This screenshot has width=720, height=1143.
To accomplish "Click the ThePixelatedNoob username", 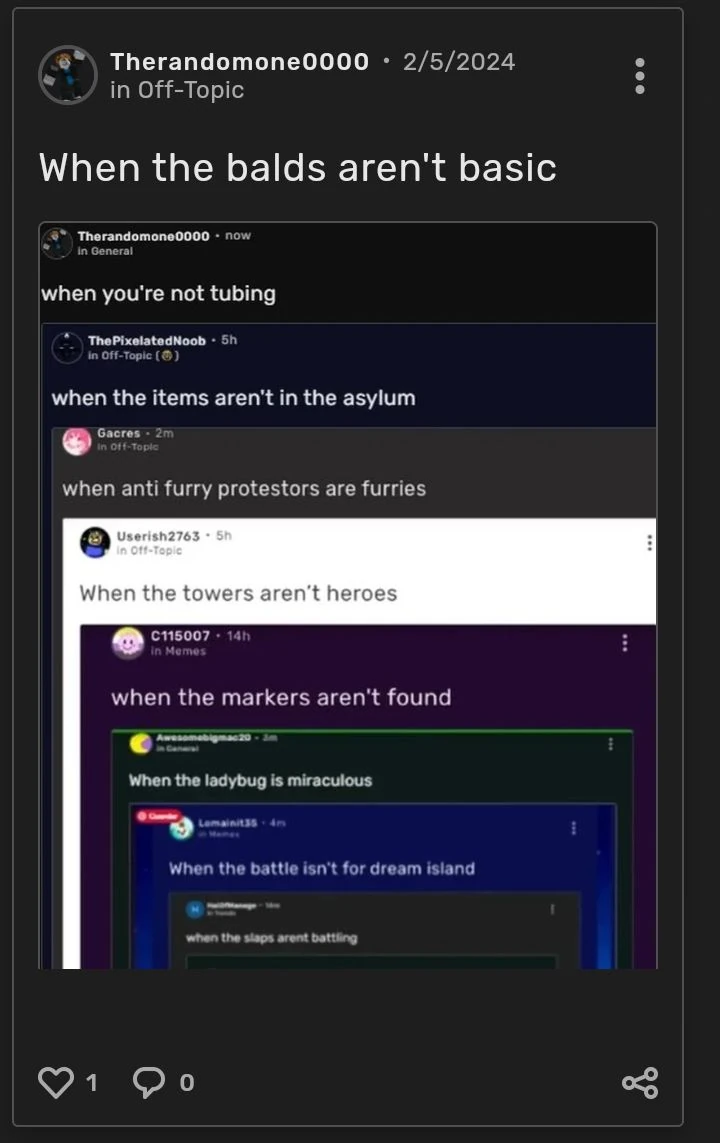I will pyautogui.click(x=146, y=341).
